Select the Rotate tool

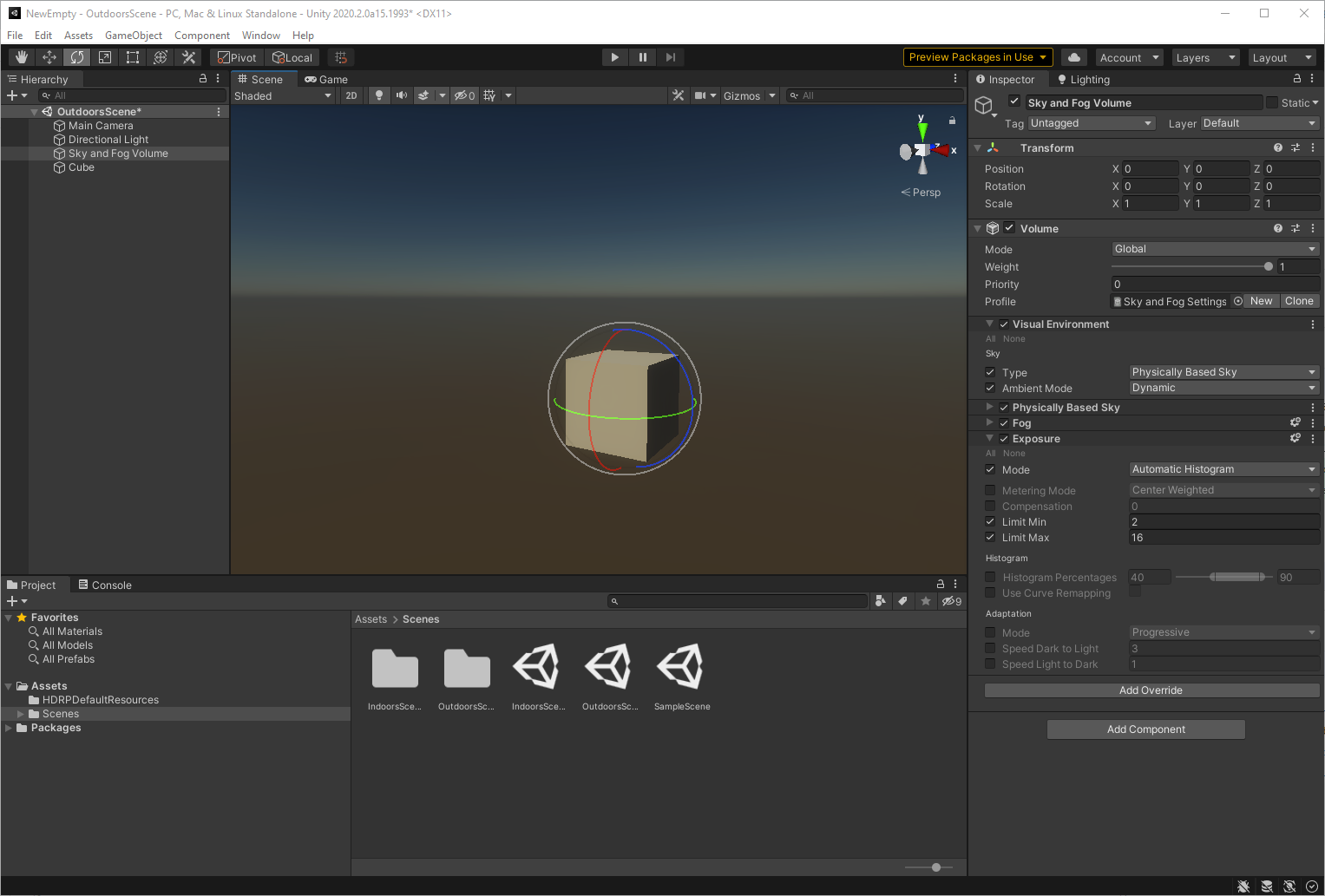point(77,57)
